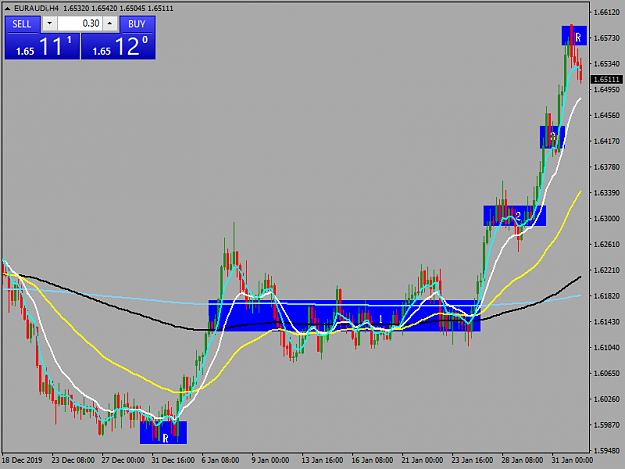Image resolution: width=625 pixels, height=469 pixels.
Task: Collapse one-click panel via triangle beside EURAUDi
Action: (7, 8)
